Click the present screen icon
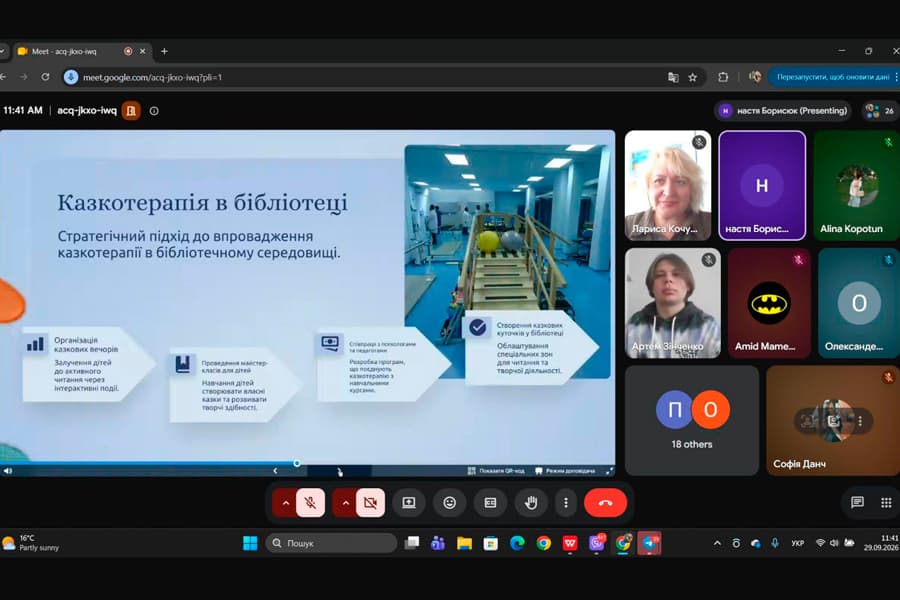The image size is (900, 600). [x=409, y=503]
